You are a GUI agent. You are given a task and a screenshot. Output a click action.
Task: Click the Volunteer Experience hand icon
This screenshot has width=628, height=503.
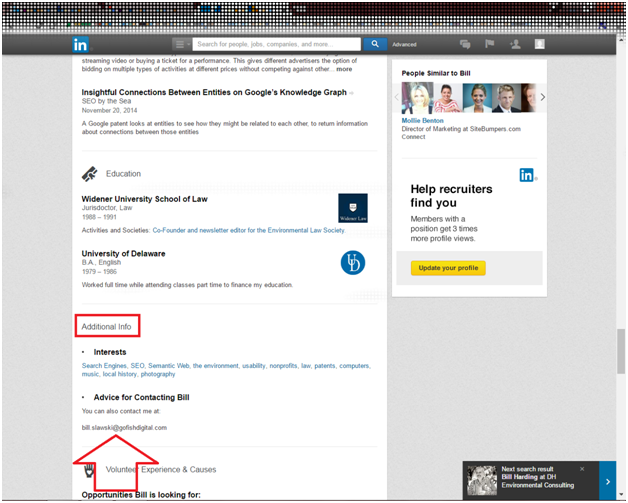(89, 470)
